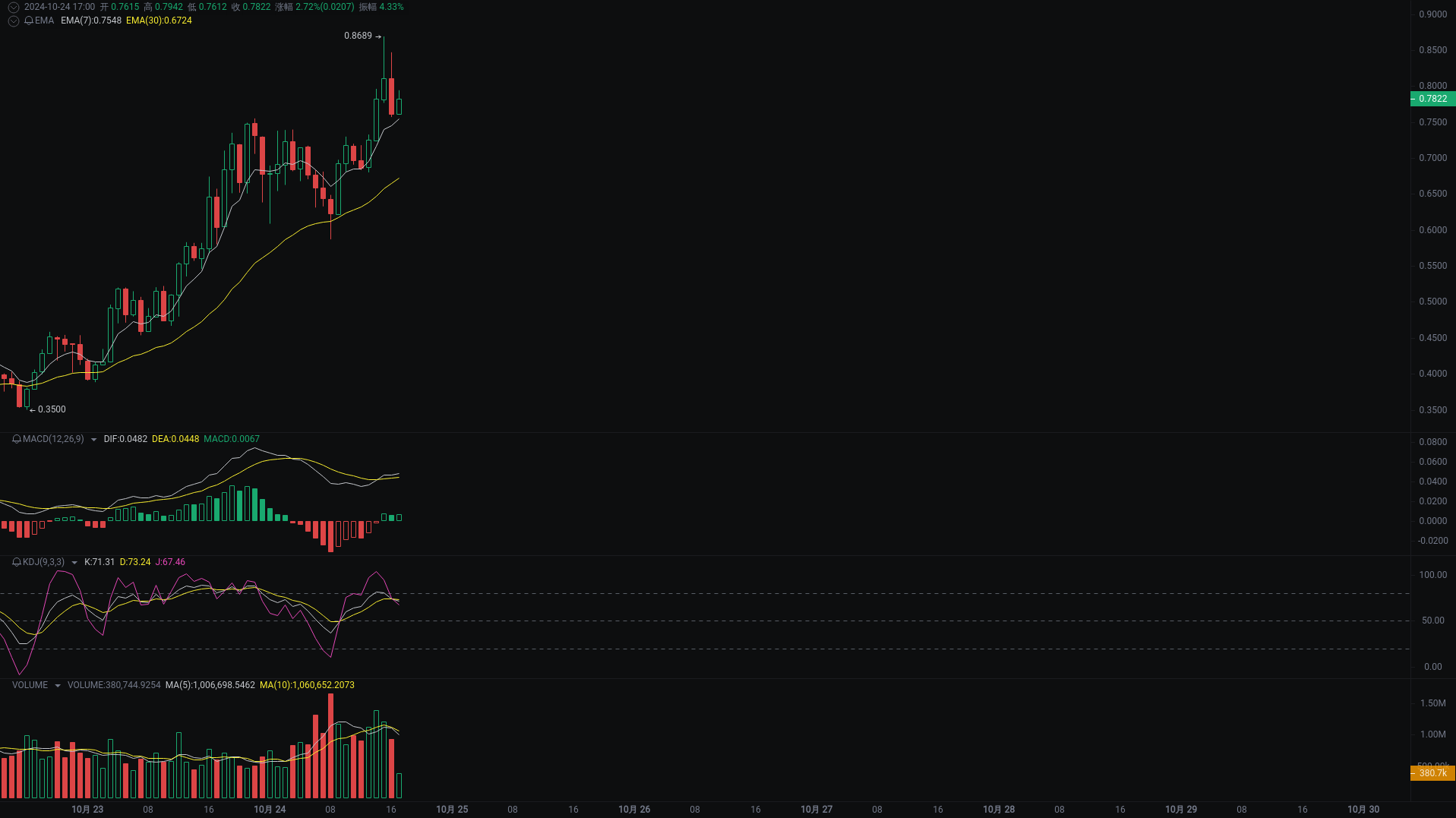
Task: Collapse the OHLC data row via its chevron
Action: 13,7
